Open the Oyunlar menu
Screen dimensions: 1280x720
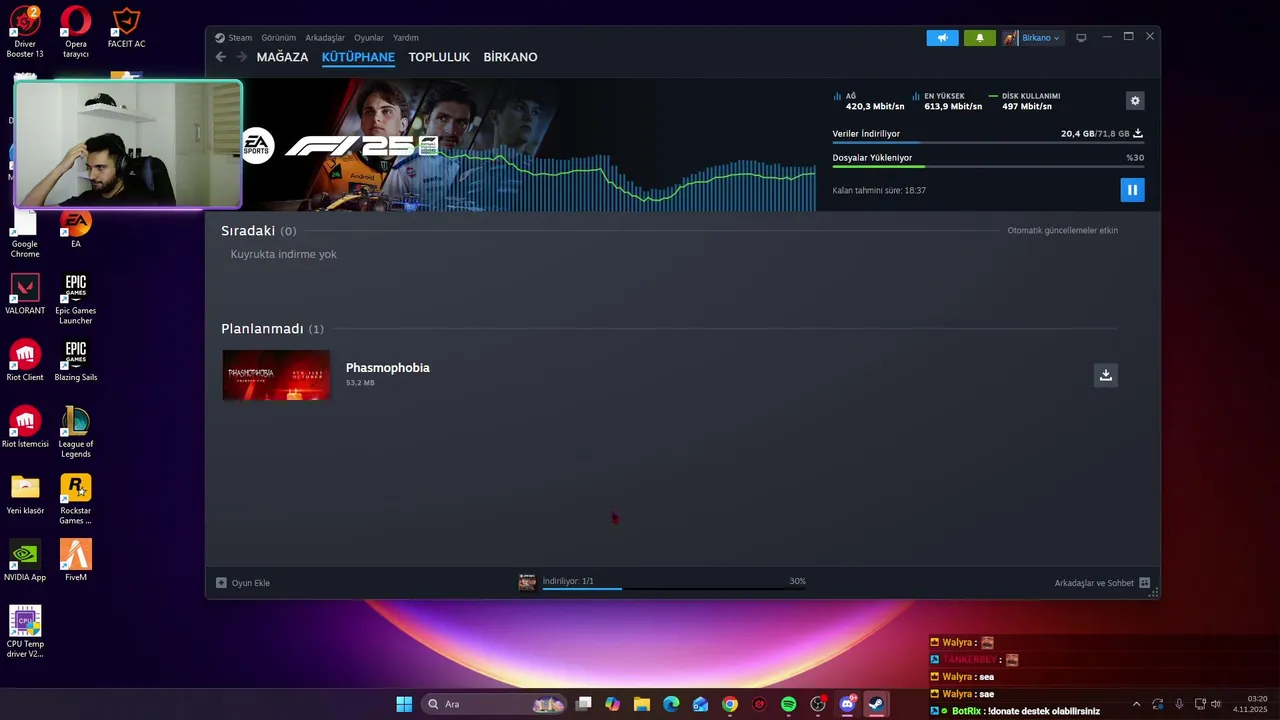(x=369, y=38)
